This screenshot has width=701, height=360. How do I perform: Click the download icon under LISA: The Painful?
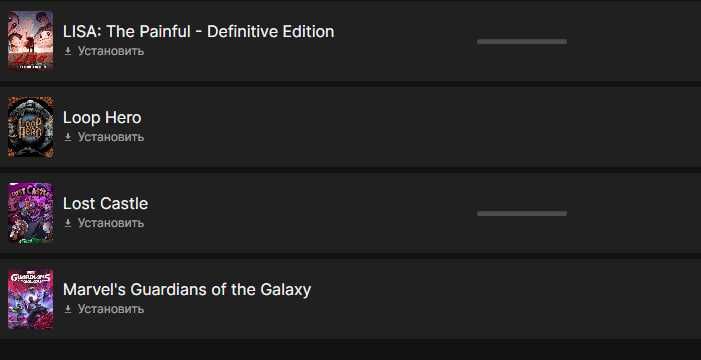click(x=68, y=51)
